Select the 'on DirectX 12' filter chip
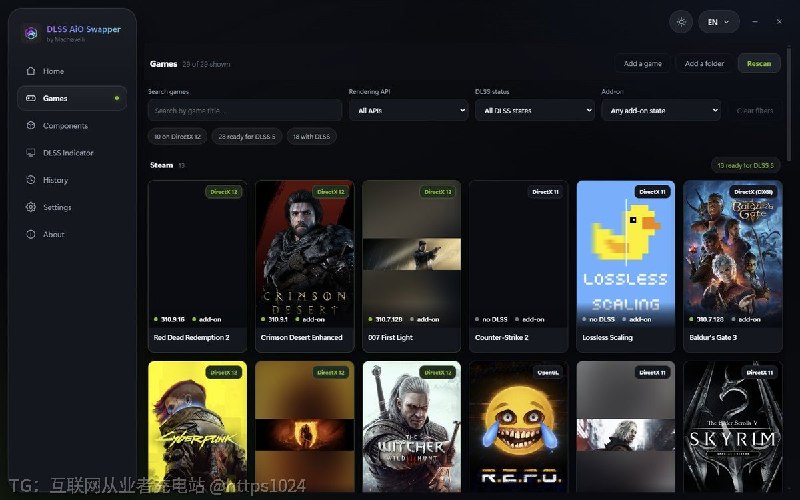 coord(178,136)
